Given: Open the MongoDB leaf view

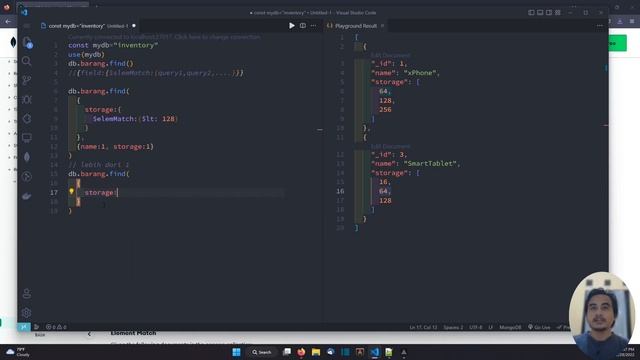Looking at the screenshot, I should [27, 157].
